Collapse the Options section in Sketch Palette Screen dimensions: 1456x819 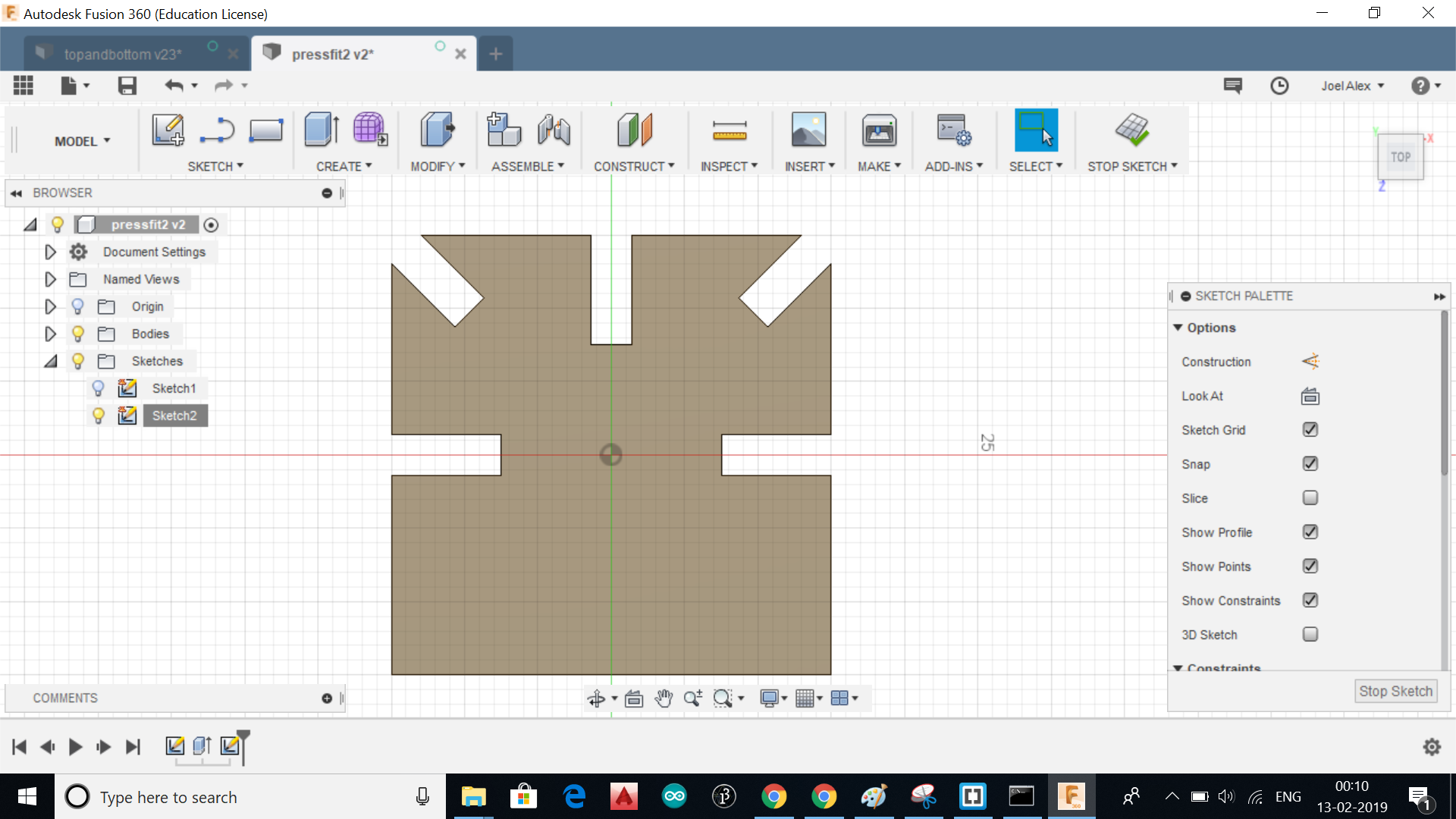coord(1178,328)
